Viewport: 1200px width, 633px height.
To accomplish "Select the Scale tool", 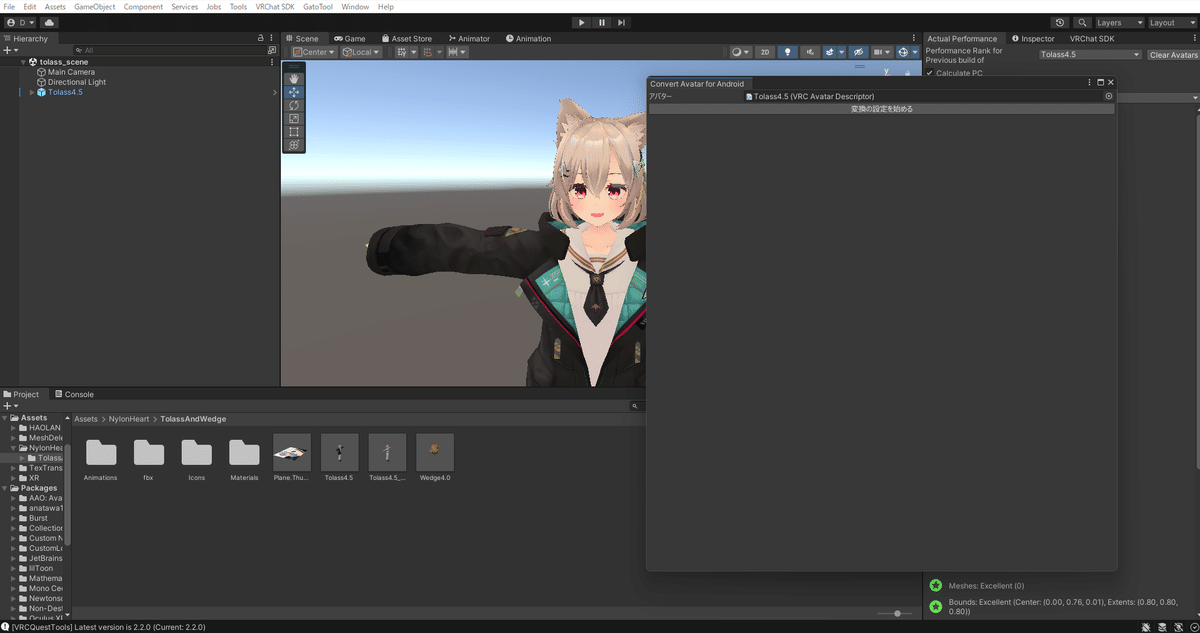I will pyautogui.click(x=294, y=118).
